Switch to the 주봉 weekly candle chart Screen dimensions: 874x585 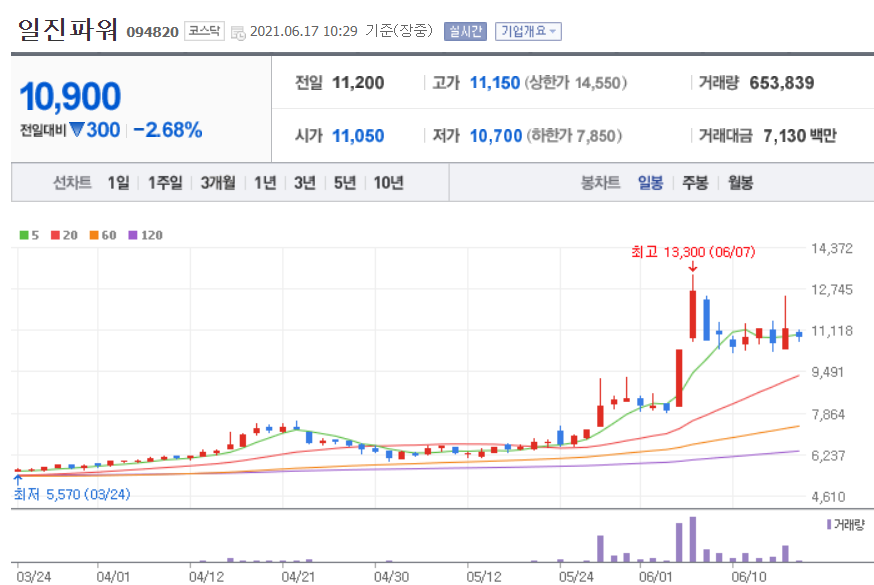point(695,183)
